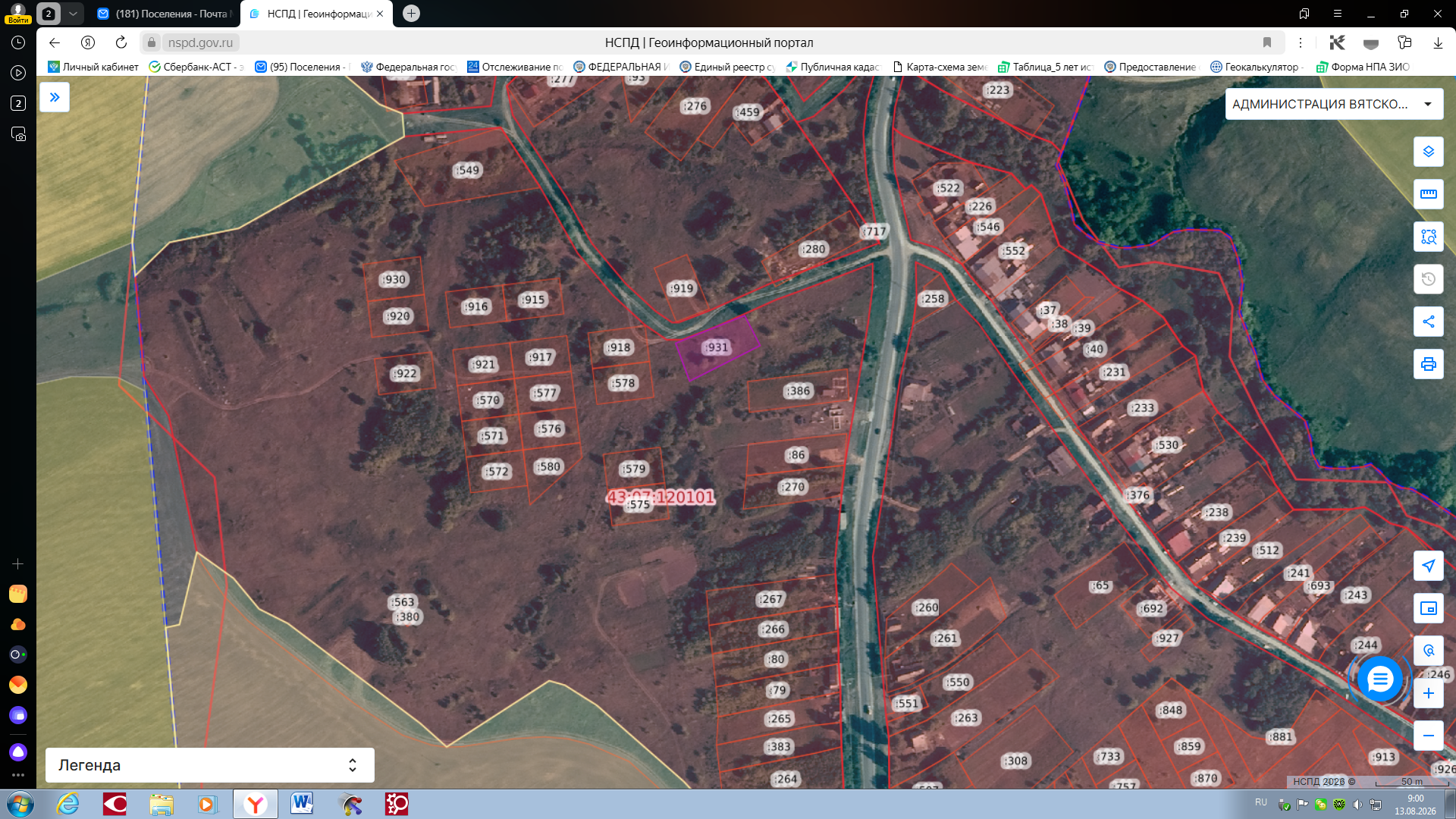Open the map share option
The image size is (1456, 819).
pyautogui.click(x=1428, y=322)
